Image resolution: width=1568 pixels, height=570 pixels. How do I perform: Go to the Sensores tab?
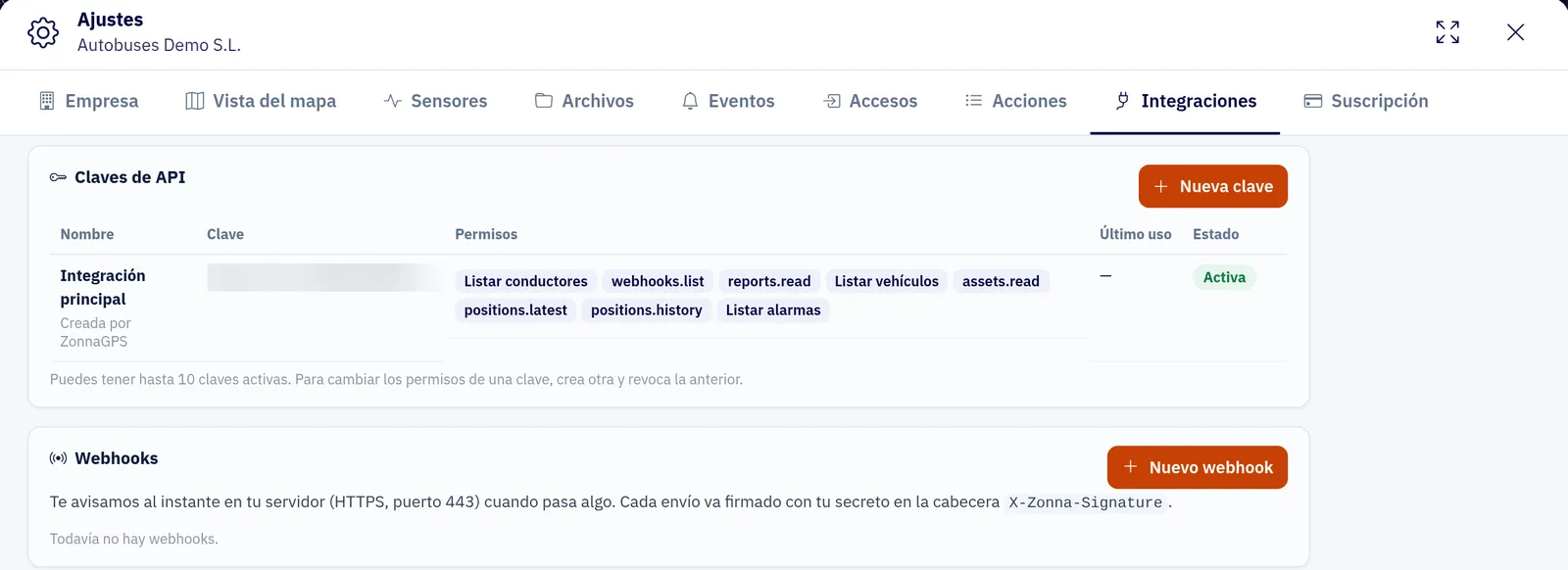click(x=435, y=101)
